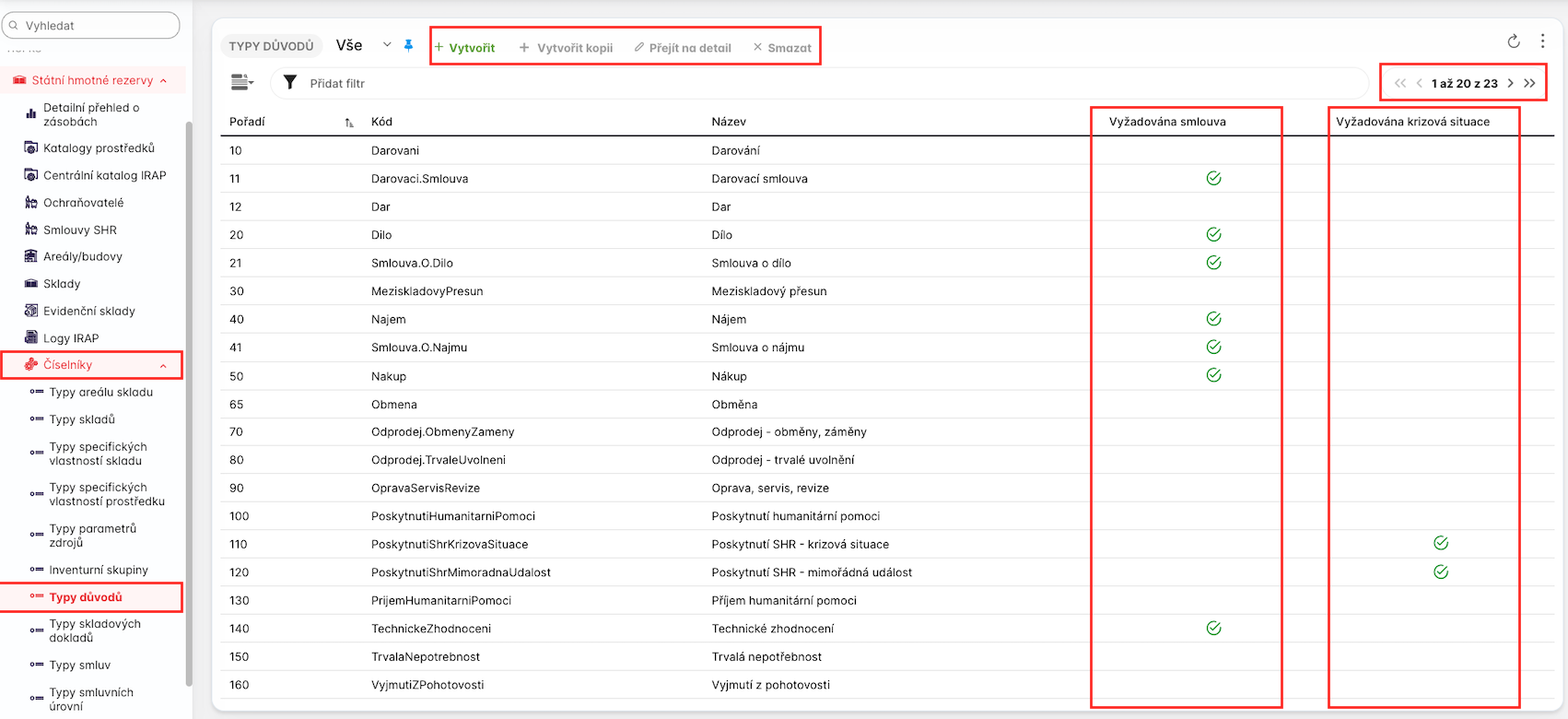This screenshot has height=719, width=1568.
Task: Select Inventurní skupiny menu item
Action: [x=99, y=571]
